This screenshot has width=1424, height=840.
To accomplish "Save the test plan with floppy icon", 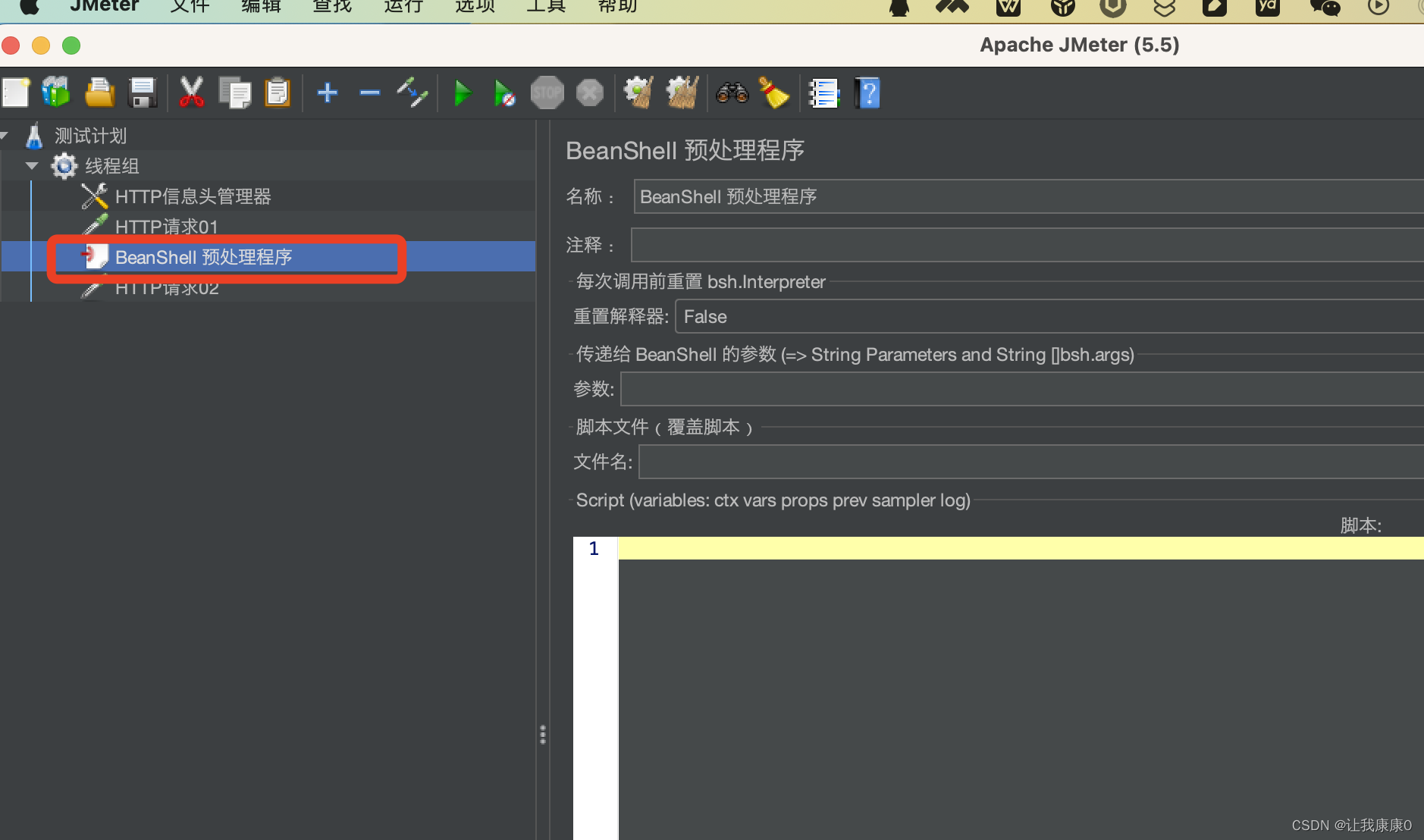I will (143, 93).
